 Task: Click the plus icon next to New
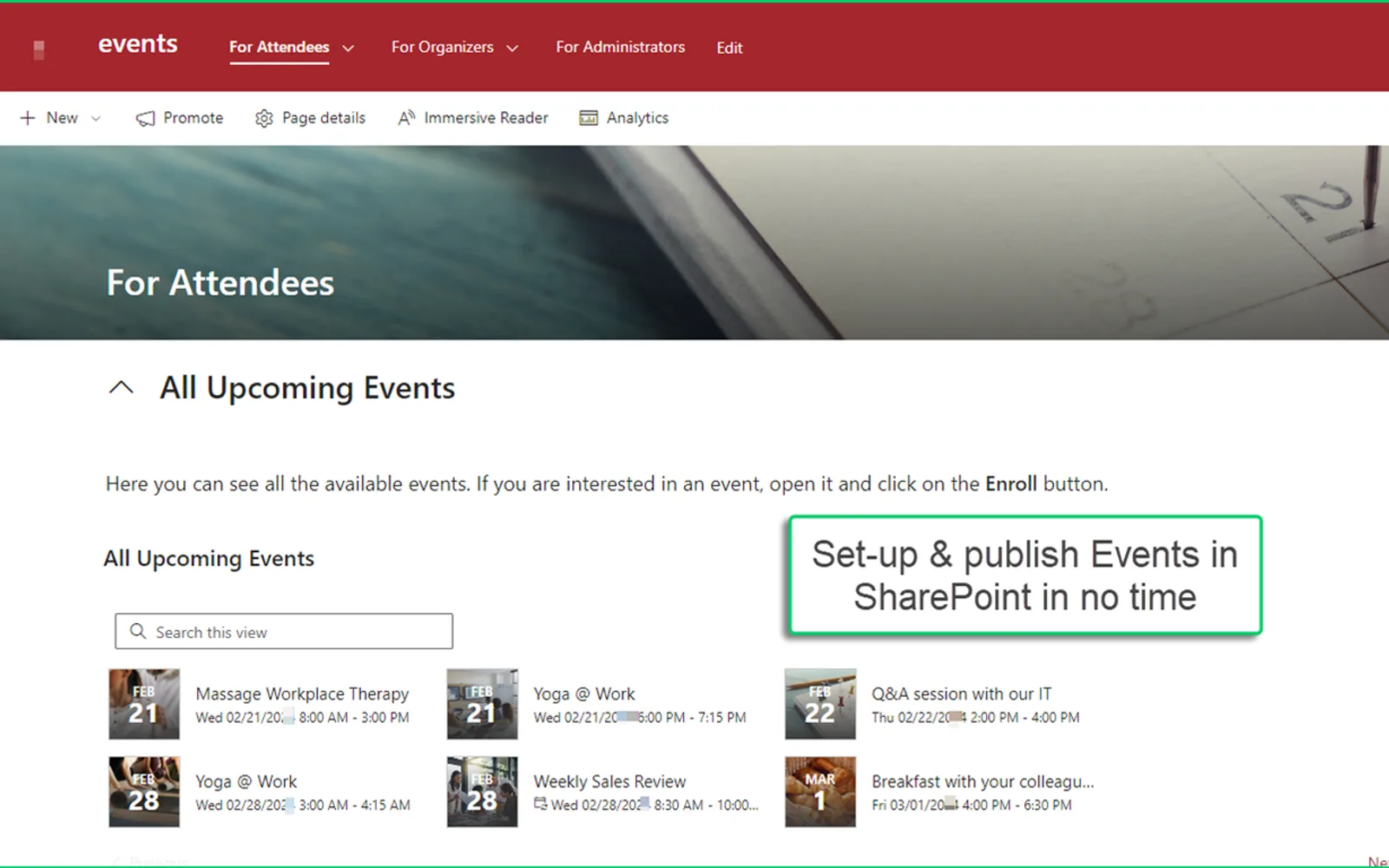(x=28, y=118)
